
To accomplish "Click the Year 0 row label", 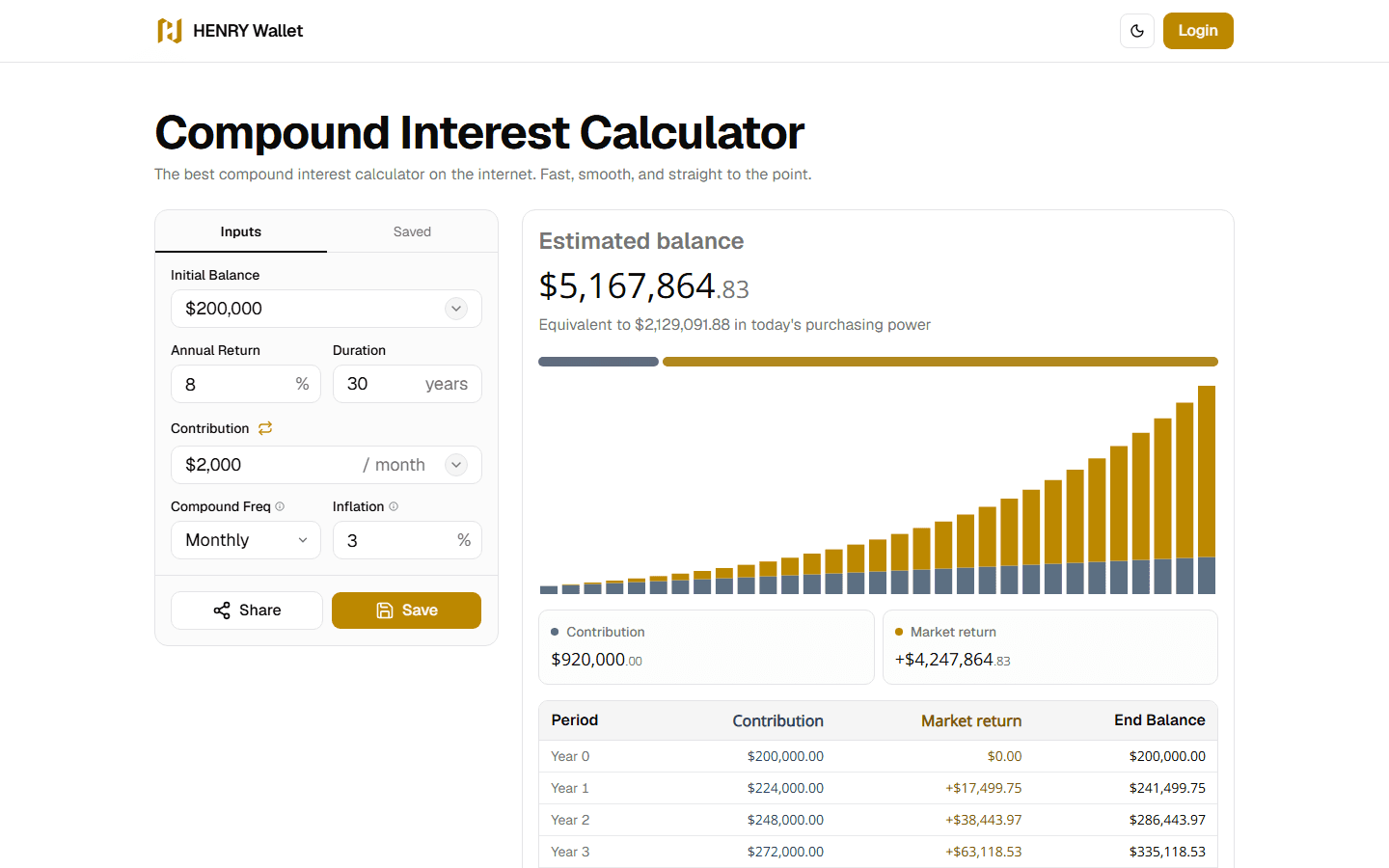I will pos(570,756).
